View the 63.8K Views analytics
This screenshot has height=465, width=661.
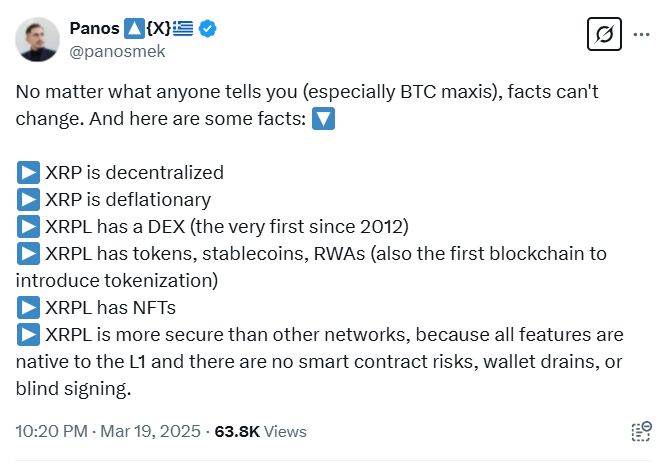coord(260,431)
